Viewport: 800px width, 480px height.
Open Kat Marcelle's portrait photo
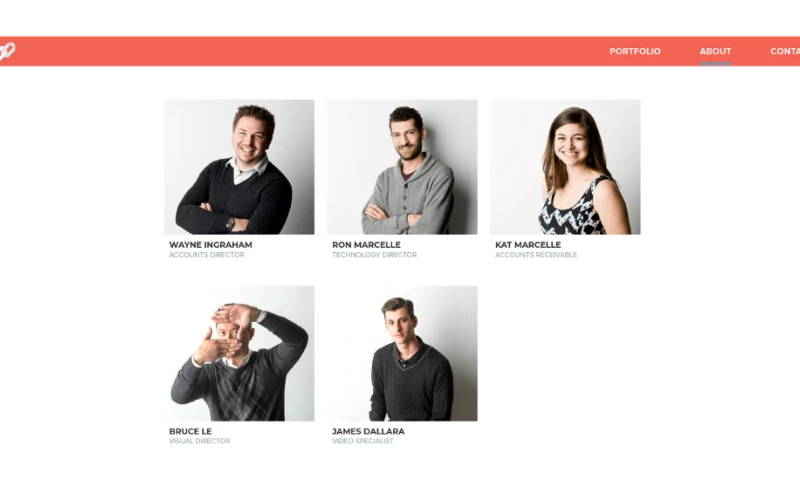click(565, 167)
